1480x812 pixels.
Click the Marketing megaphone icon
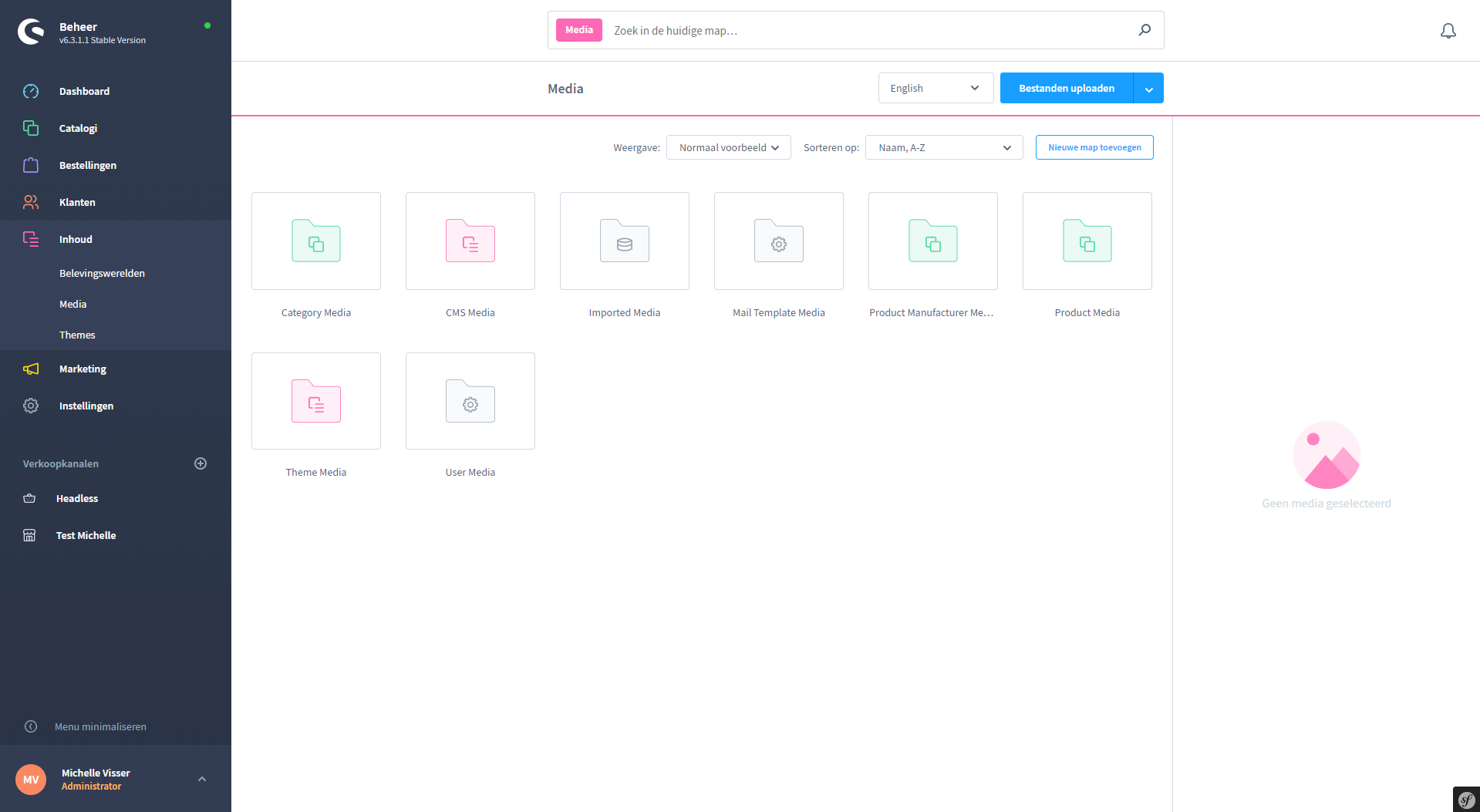tap(31, 369)
